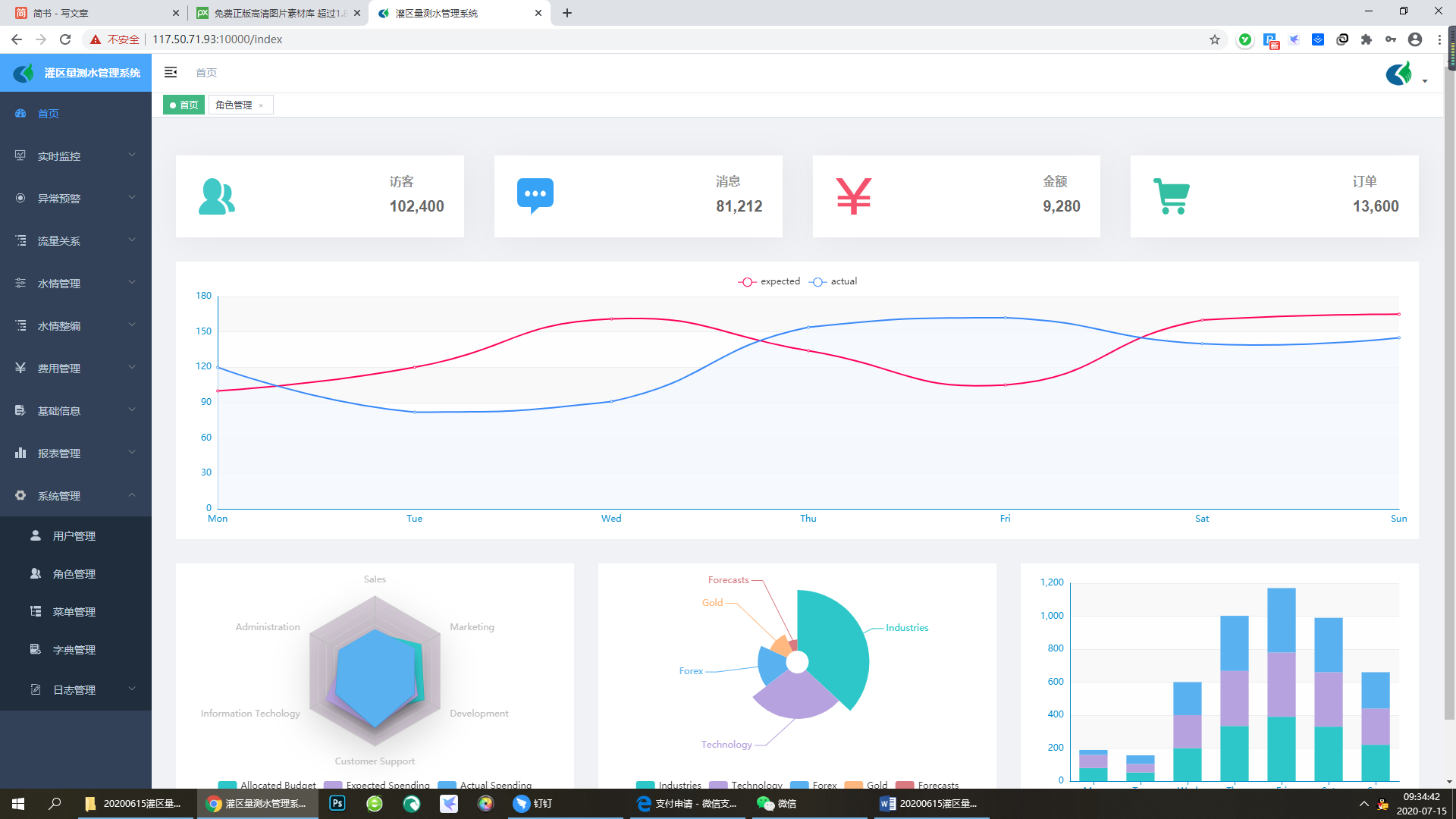This screenshot has width=1456, height=819.
Task: Toggle the actual series legend
Action: 833,281
